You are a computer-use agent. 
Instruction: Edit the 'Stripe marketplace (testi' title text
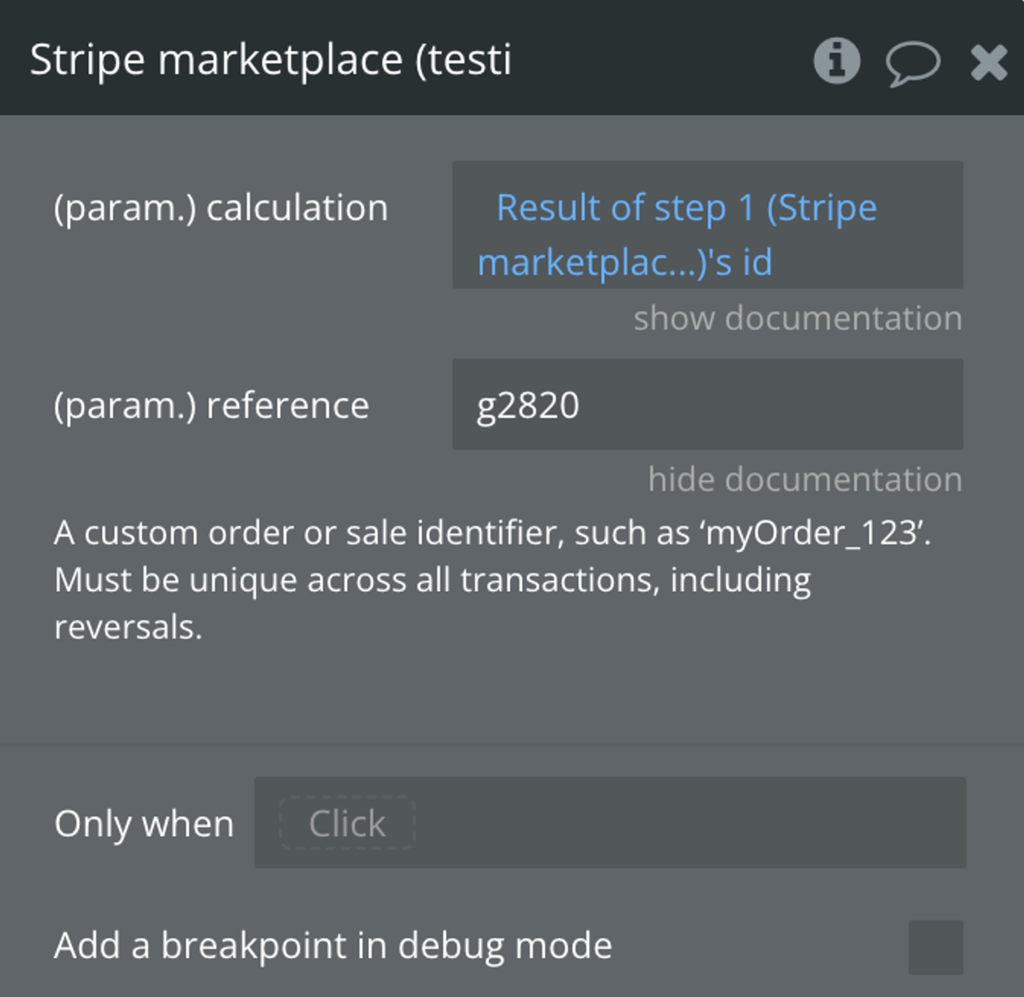[270, 60]
